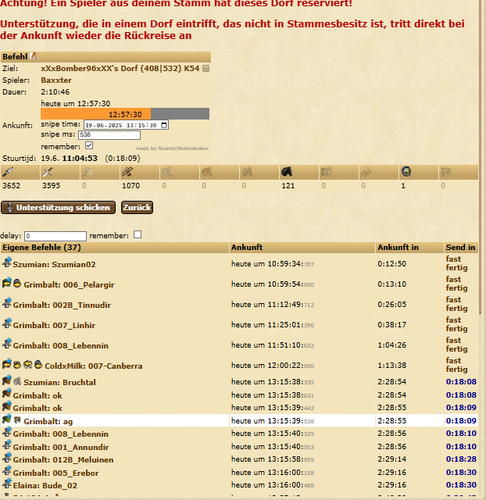Open command Grimbalt: 005_Erebor
The width and height of the screenshot is (486, 500).
[56, 473]
